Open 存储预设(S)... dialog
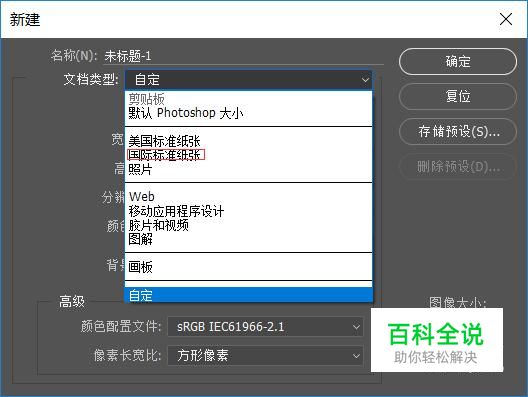 [x=458, y=131]
